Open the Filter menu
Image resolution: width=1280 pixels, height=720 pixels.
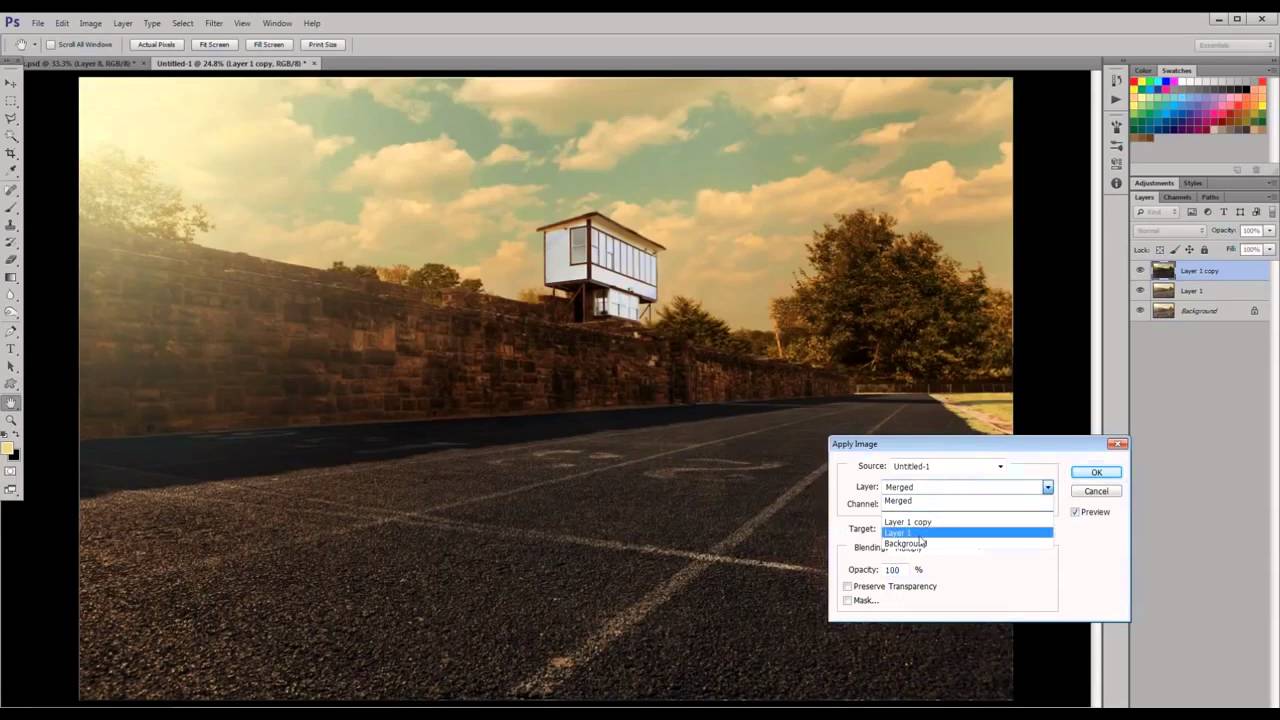214,23
